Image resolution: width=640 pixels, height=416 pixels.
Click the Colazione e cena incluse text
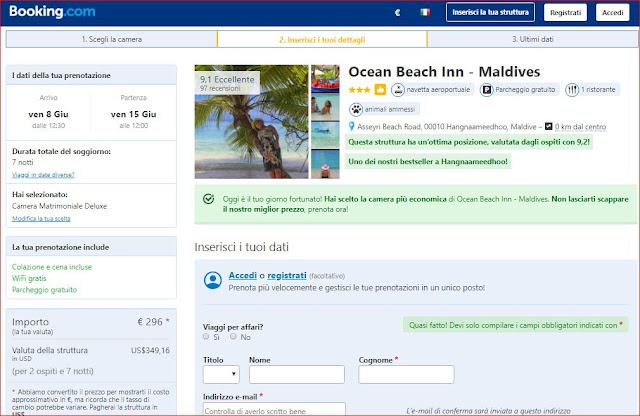[x=52, y=267]
